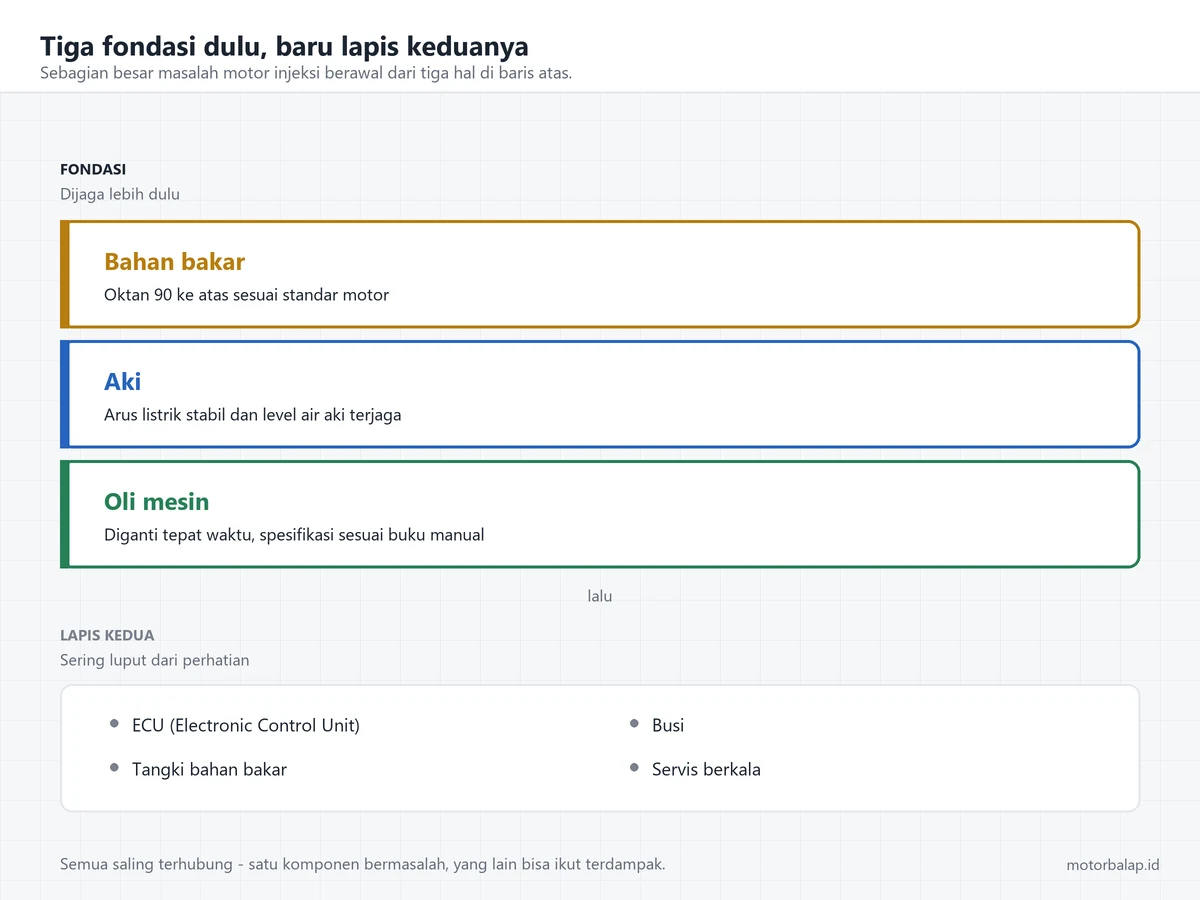
Task: Select "Oktan 90 ke atas sesuai standar motor"
Action: pyautogui.click(x=246, y=295)
